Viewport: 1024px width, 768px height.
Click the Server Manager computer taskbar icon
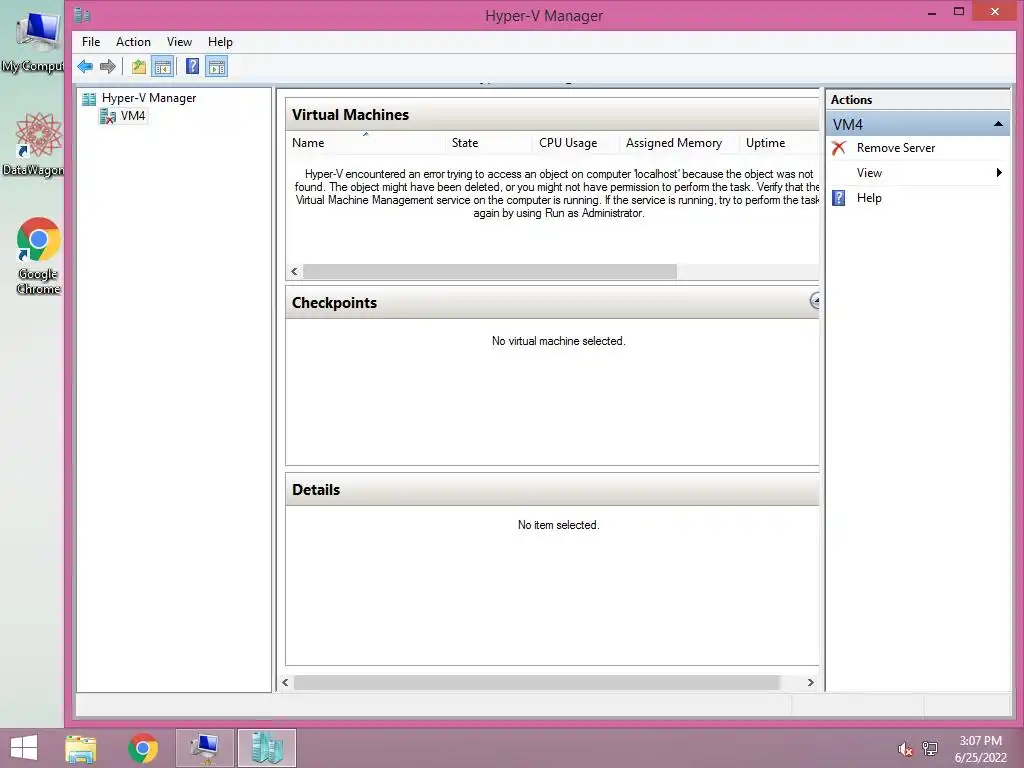click(204, 748)
